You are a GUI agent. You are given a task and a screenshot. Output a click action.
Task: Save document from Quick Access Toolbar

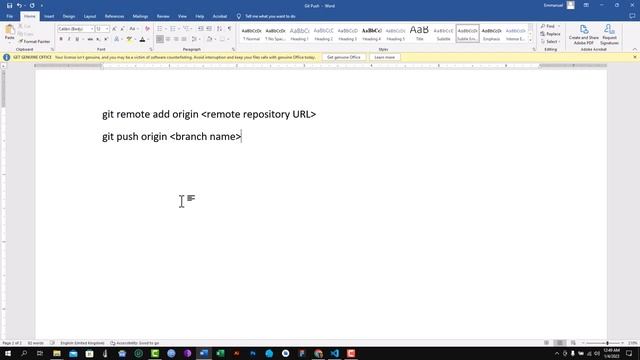coord(9,6)
